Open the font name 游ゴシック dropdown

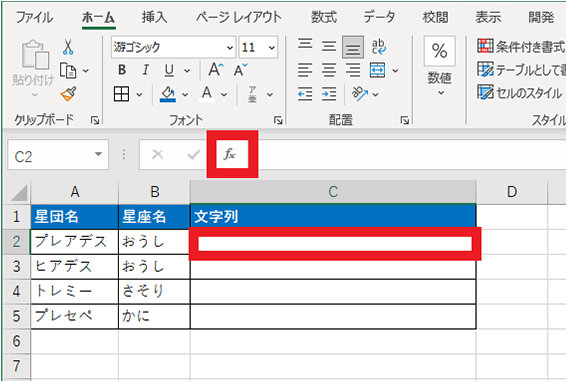(230, 47)
